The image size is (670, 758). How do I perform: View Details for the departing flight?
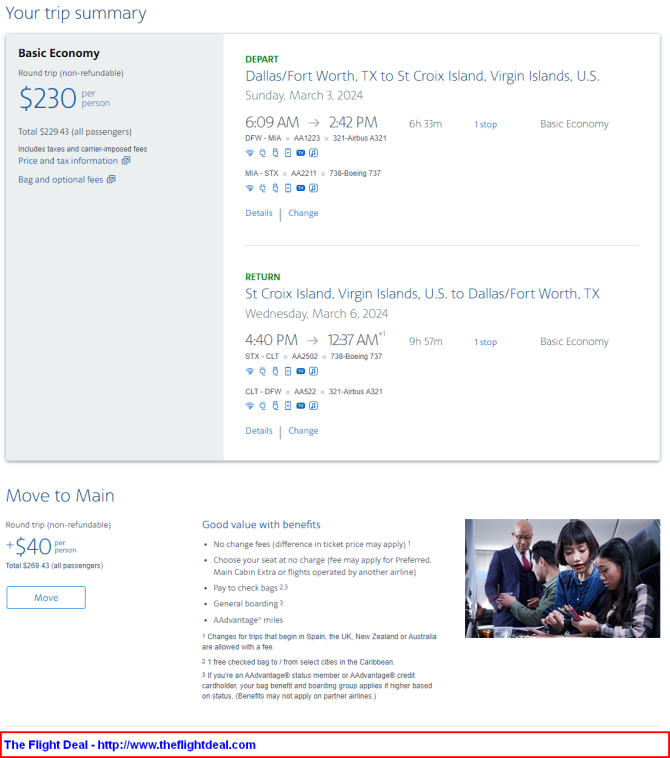click(x=258, y=213)
